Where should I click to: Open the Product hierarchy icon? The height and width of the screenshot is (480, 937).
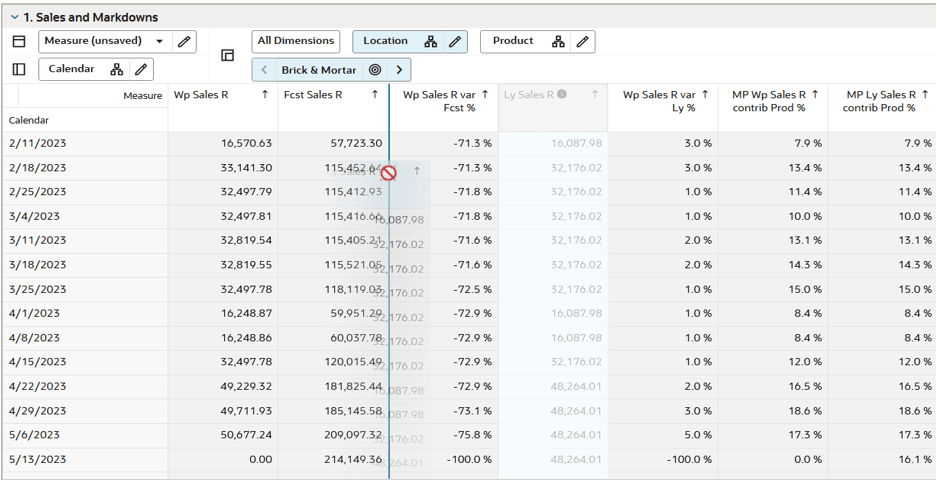click(x=559, y=41)
